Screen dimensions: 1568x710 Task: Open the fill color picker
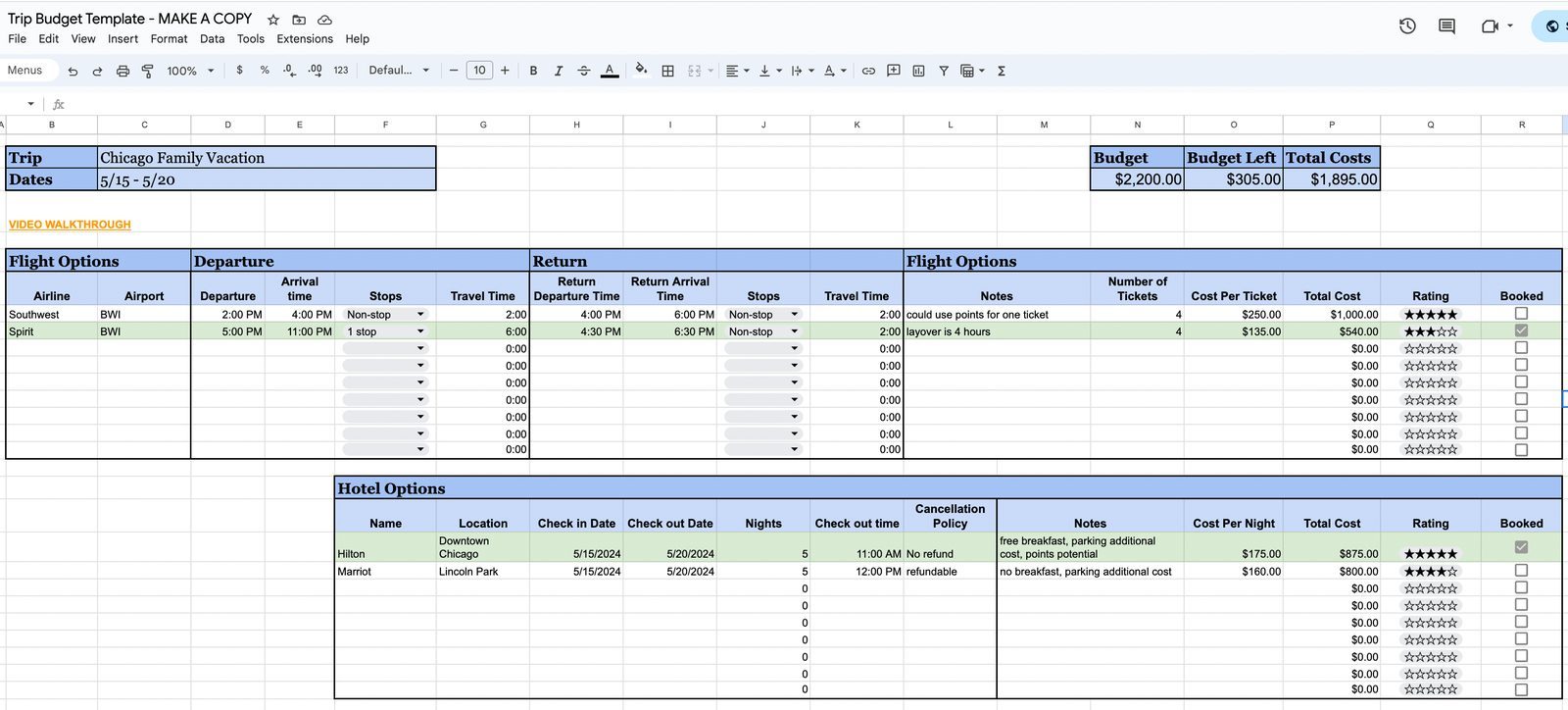641,70
